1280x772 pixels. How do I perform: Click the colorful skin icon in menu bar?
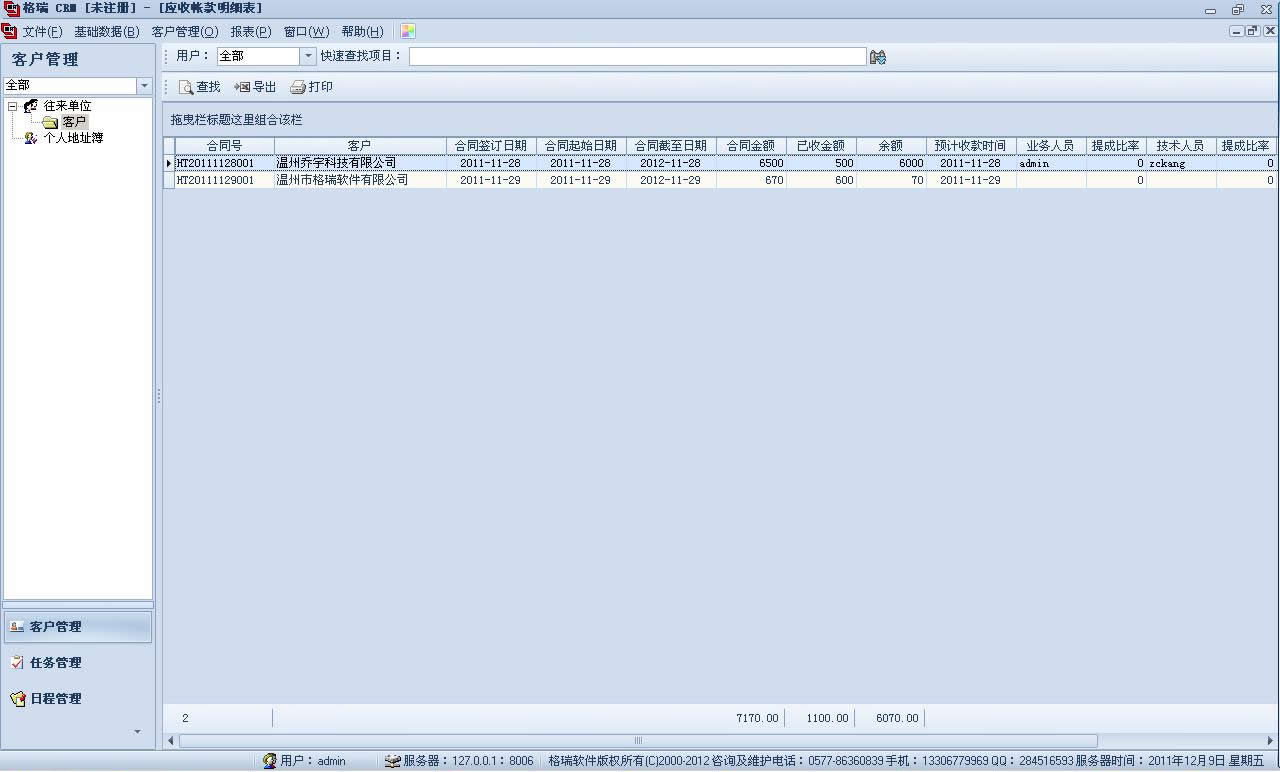(x=408, y=32)
